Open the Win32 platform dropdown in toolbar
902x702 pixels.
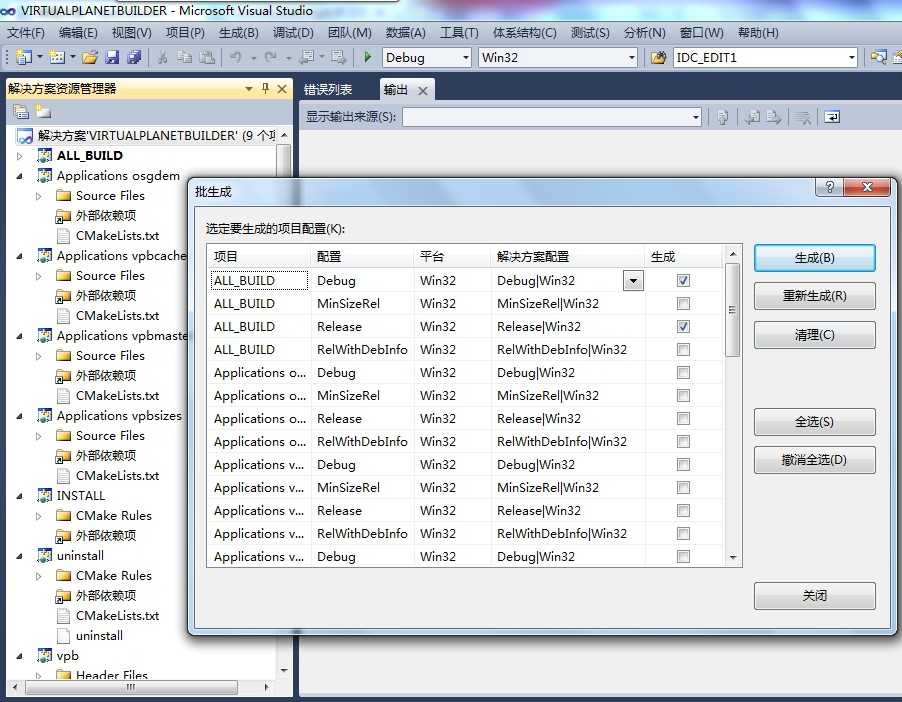[632, 58]
